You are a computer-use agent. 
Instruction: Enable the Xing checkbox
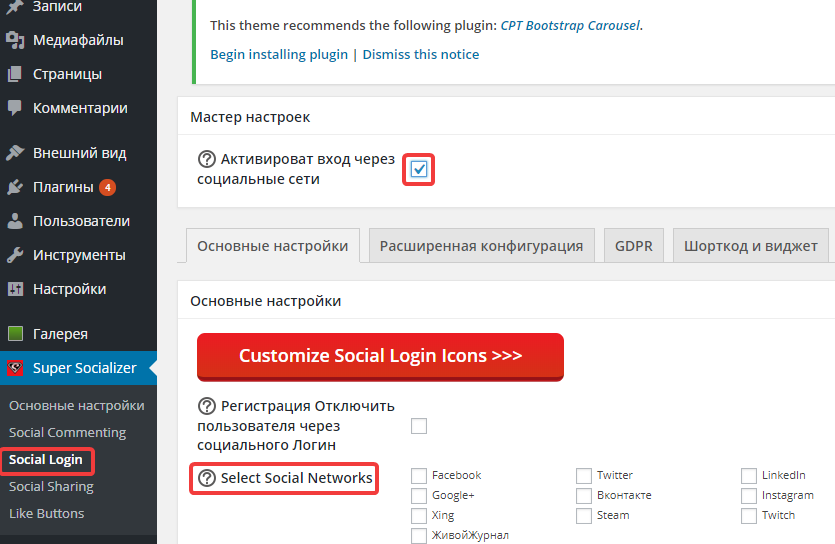[x=419, y=516]
